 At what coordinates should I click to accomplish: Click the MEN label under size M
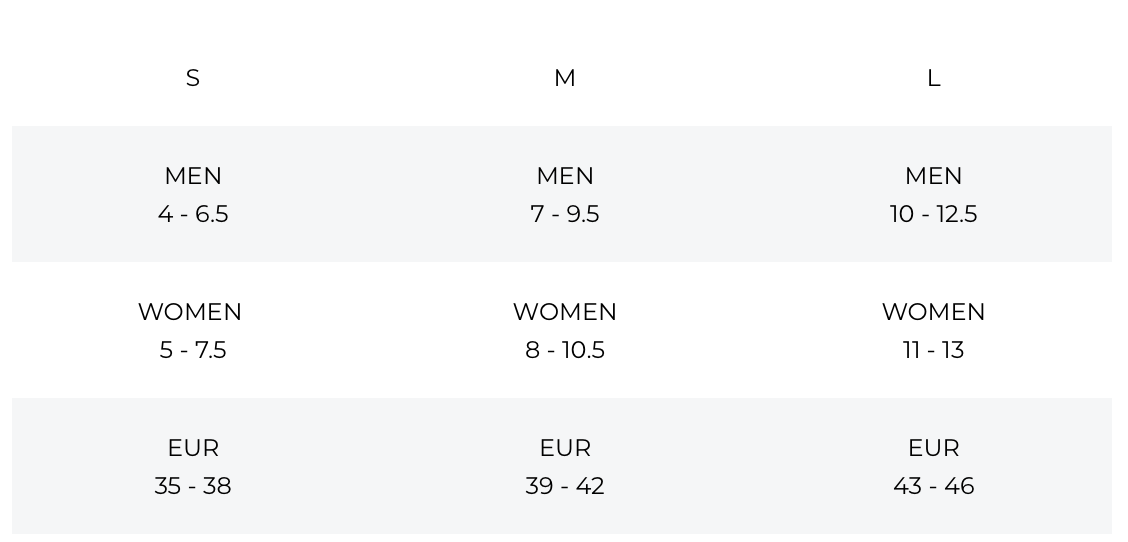[x=565, y=176]
